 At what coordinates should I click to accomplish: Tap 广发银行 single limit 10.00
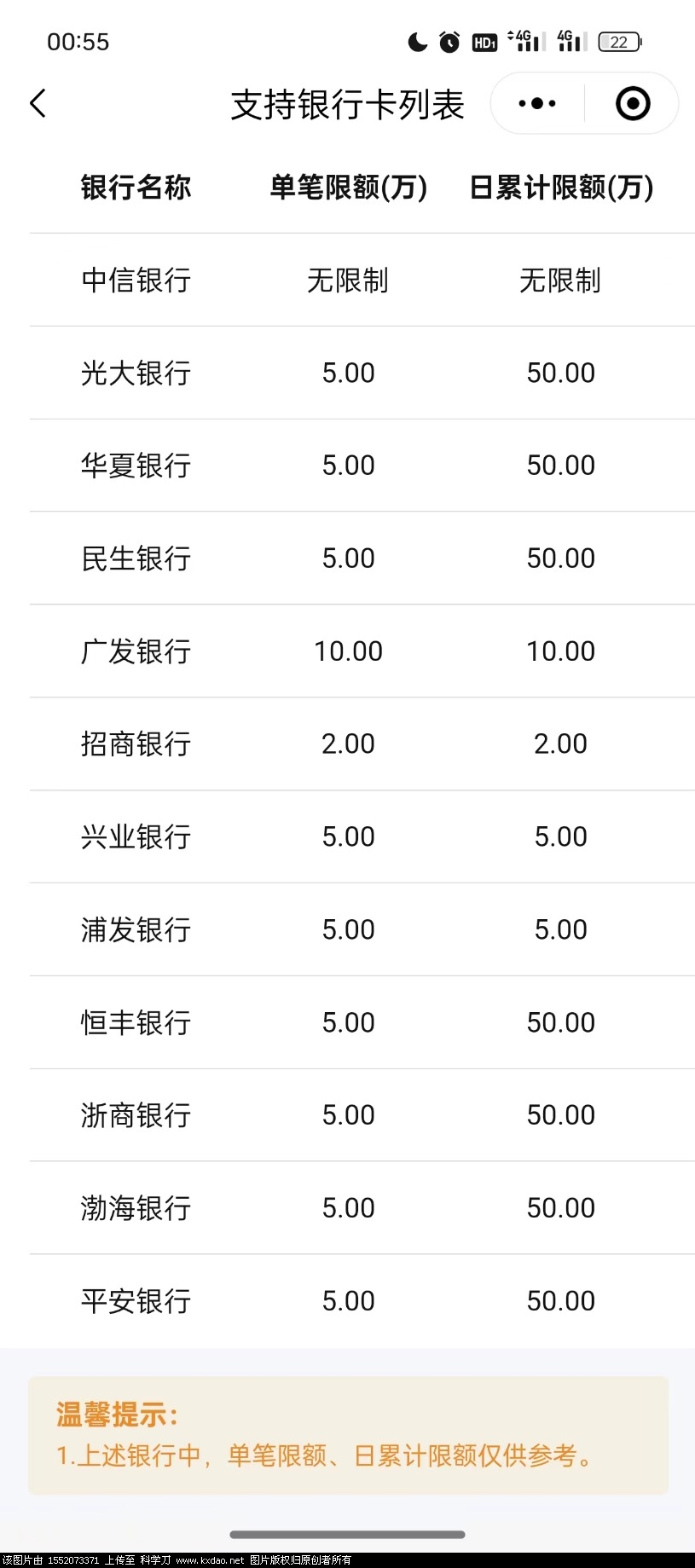coord(348,651)
